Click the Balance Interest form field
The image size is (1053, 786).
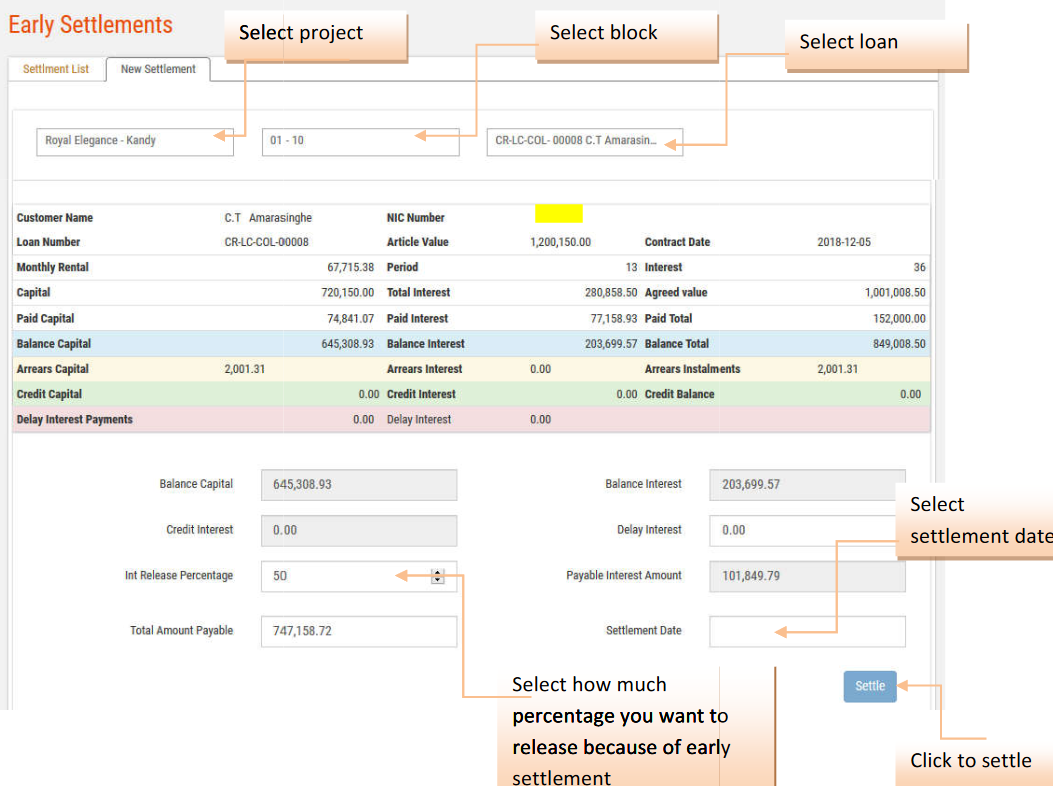(x=807, y=484)
